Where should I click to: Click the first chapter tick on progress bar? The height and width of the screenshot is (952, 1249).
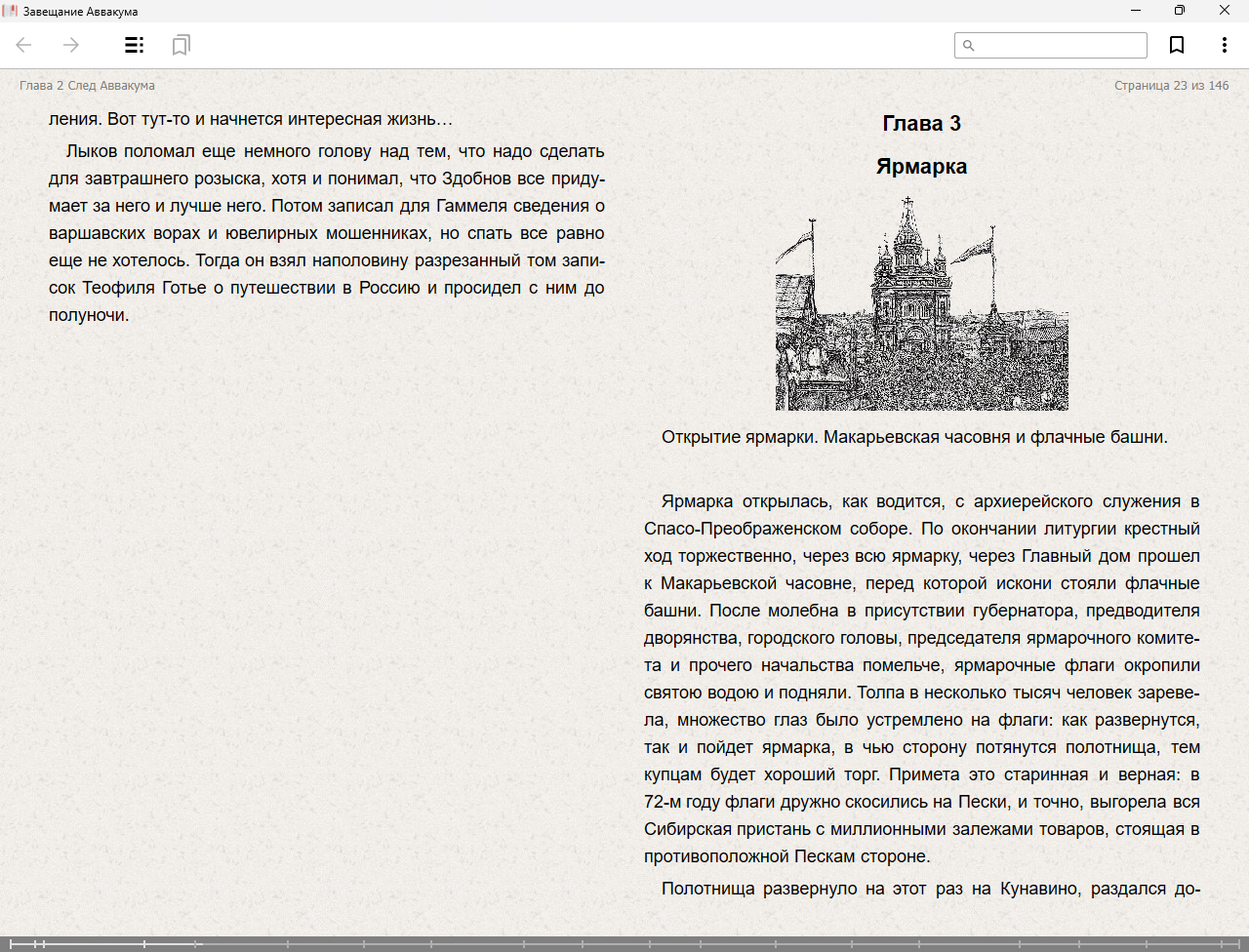(11, 944)
